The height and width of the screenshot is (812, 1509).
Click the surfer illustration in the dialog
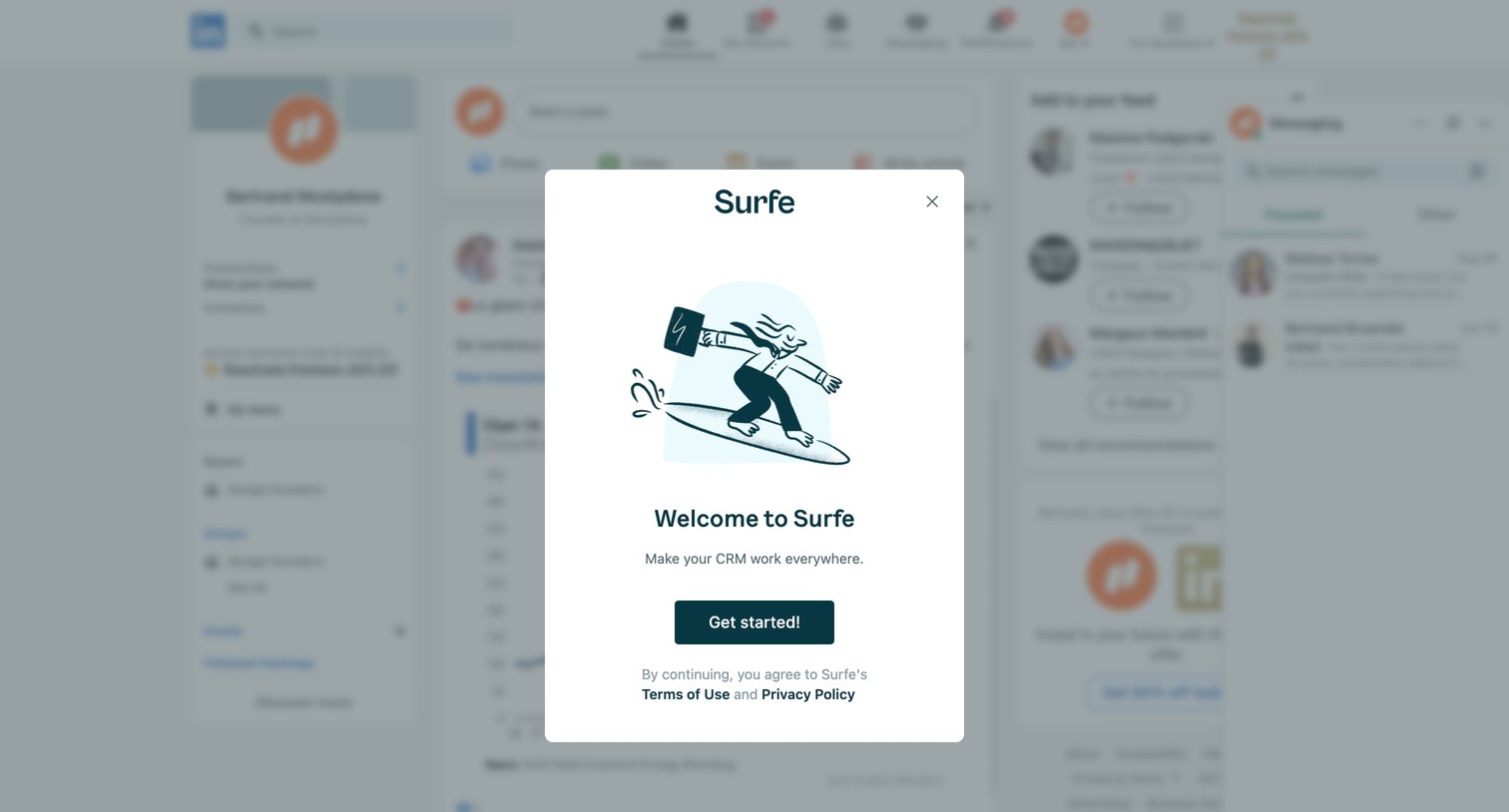(x=741, y=375)
